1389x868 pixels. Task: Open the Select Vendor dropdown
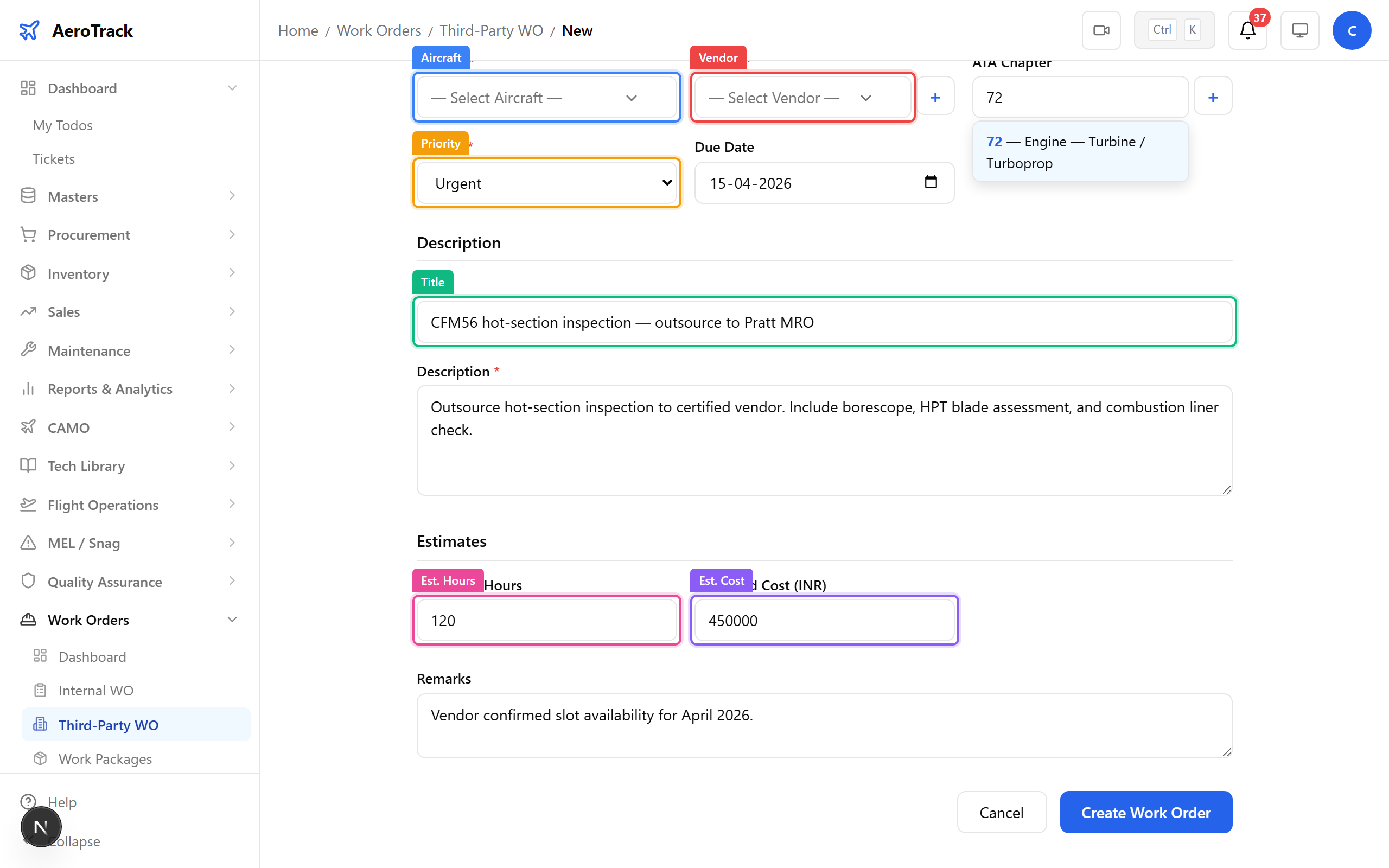pos(802,98)
